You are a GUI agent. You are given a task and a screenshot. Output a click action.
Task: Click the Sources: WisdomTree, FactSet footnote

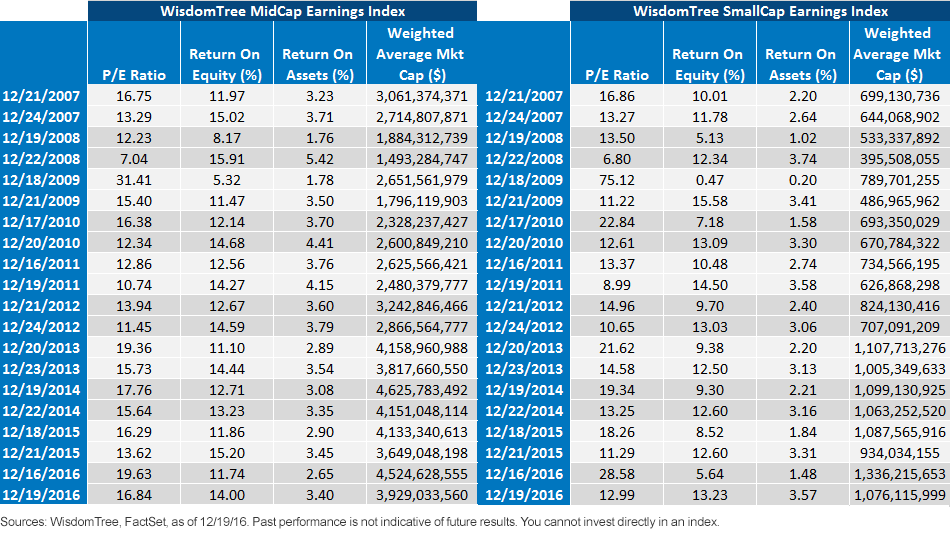[x=360, y=522]
